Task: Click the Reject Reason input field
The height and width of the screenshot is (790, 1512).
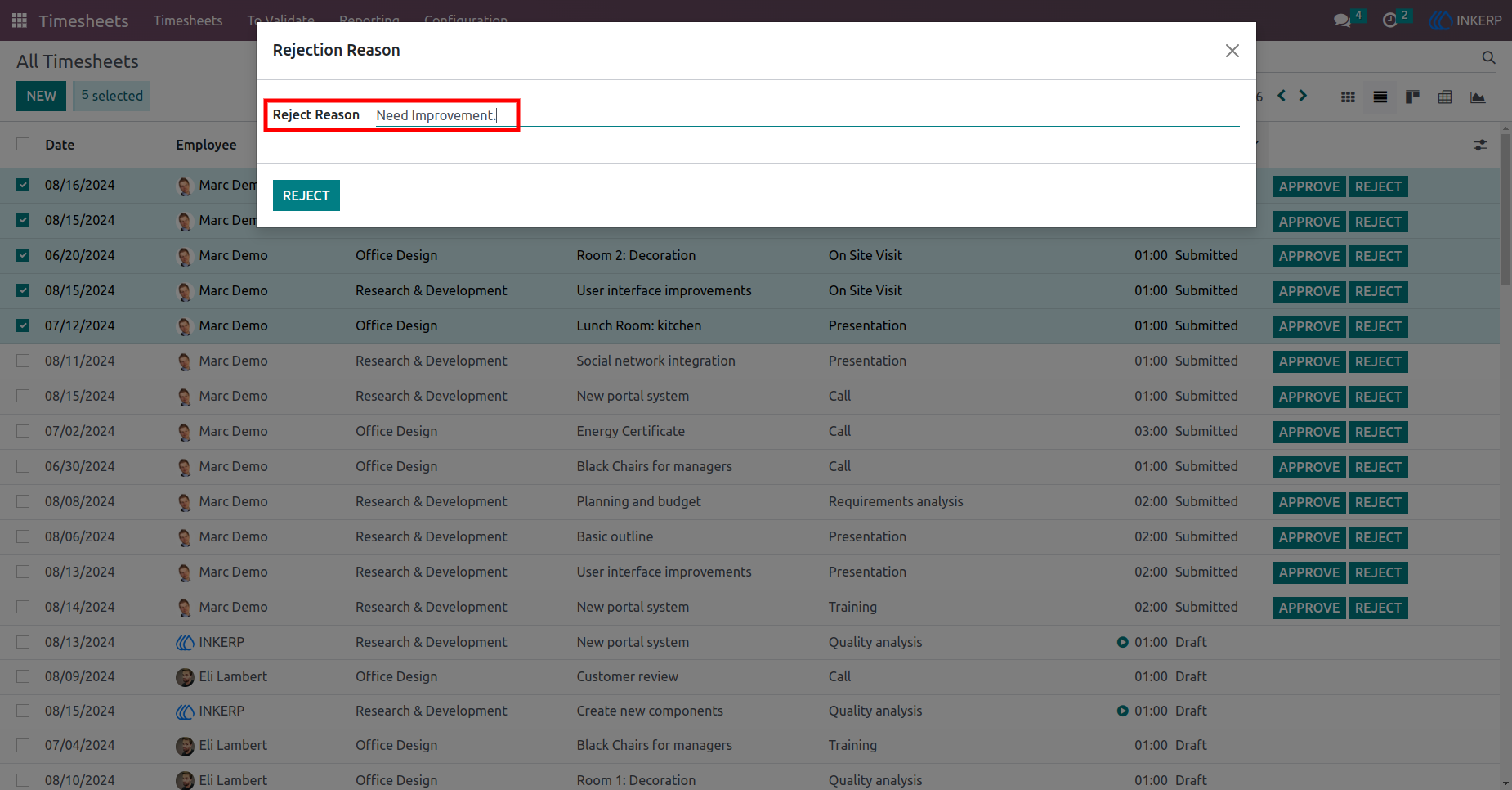Action: [x=807, y=115]
